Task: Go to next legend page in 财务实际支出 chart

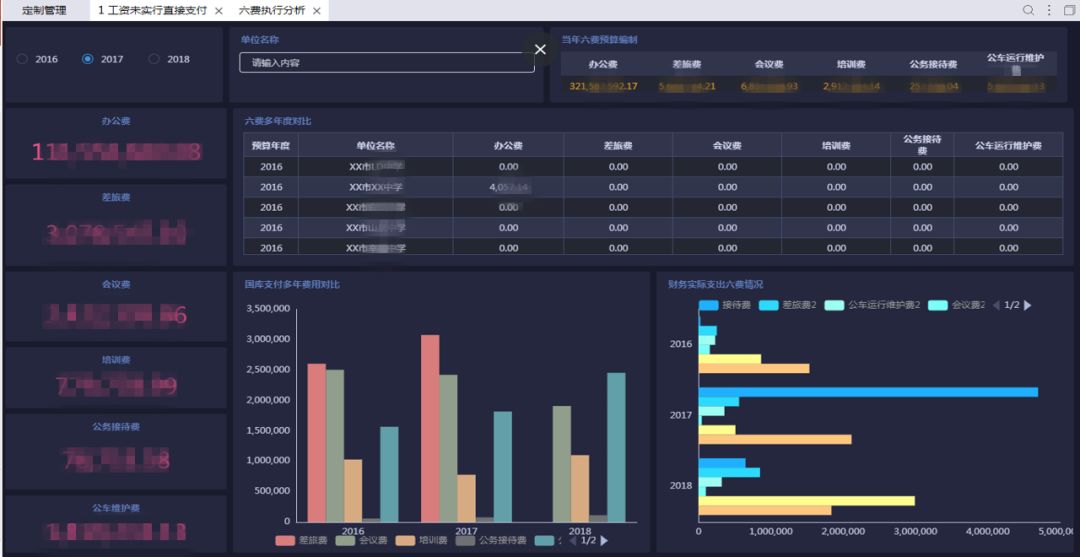Action: (x=1027, y=305)
